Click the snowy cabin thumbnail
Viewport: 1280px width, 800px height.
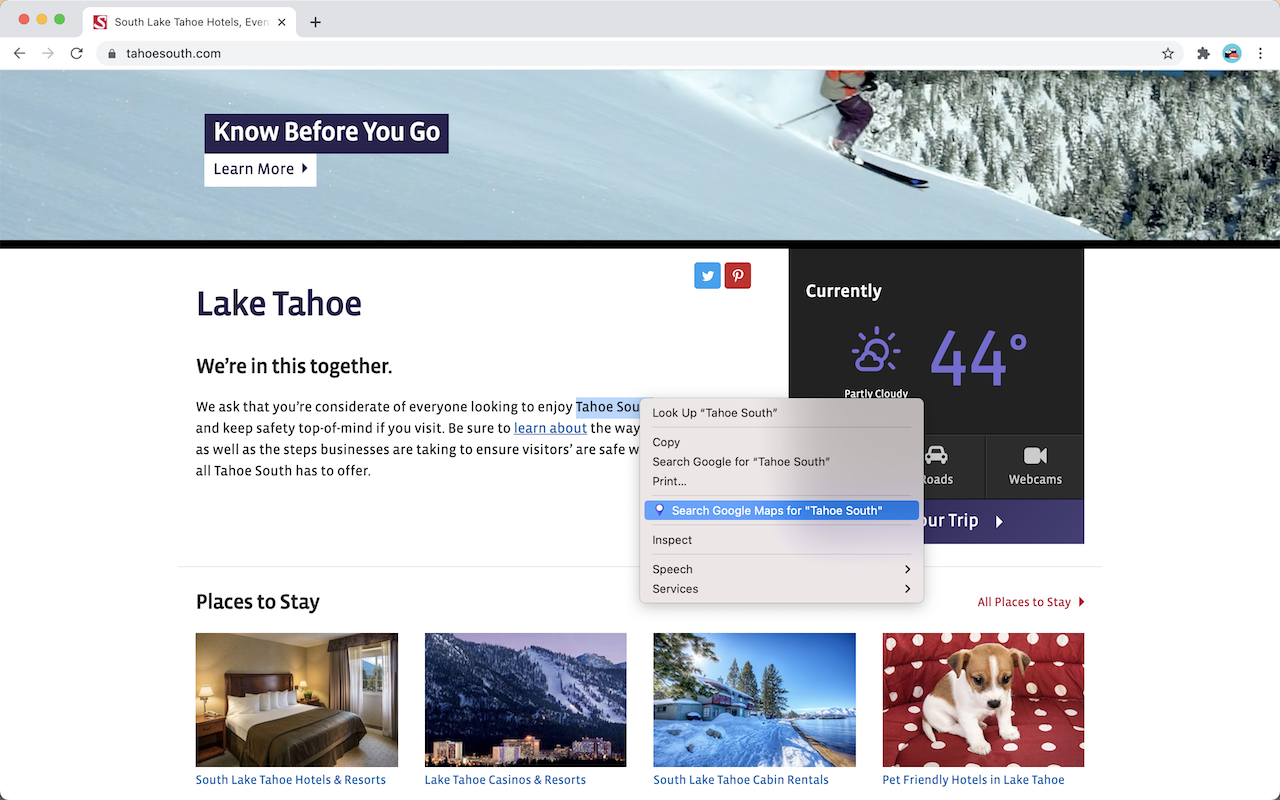pos(755,700)
